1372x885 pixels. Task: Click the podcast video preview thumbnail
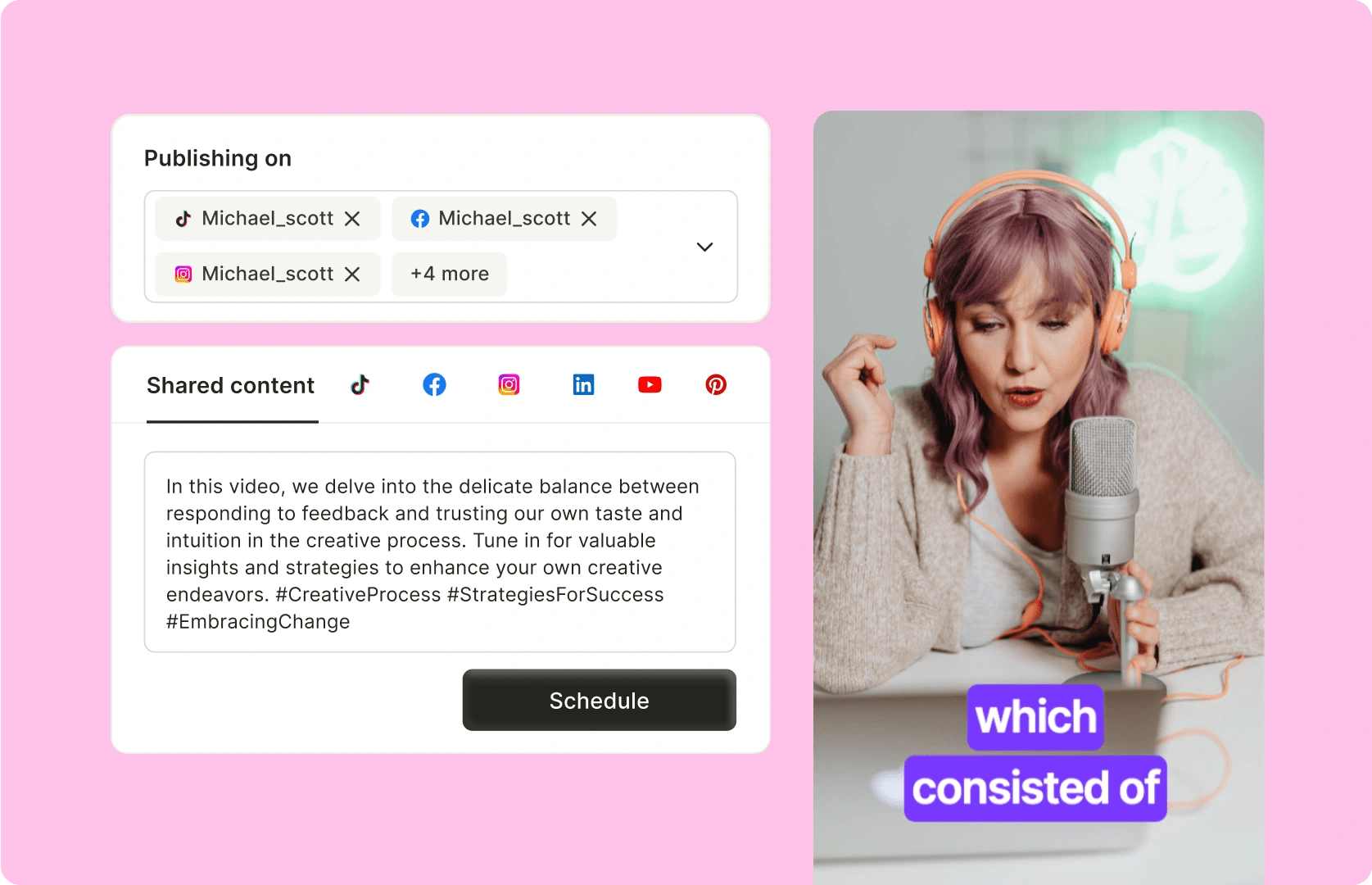click(1039, 497)
